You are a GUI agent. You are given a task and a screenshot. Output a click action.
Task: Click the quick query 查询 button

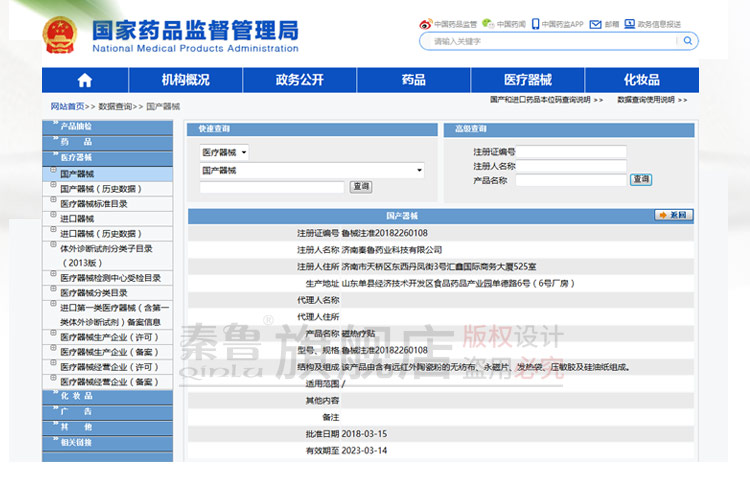tap(361, 186)
